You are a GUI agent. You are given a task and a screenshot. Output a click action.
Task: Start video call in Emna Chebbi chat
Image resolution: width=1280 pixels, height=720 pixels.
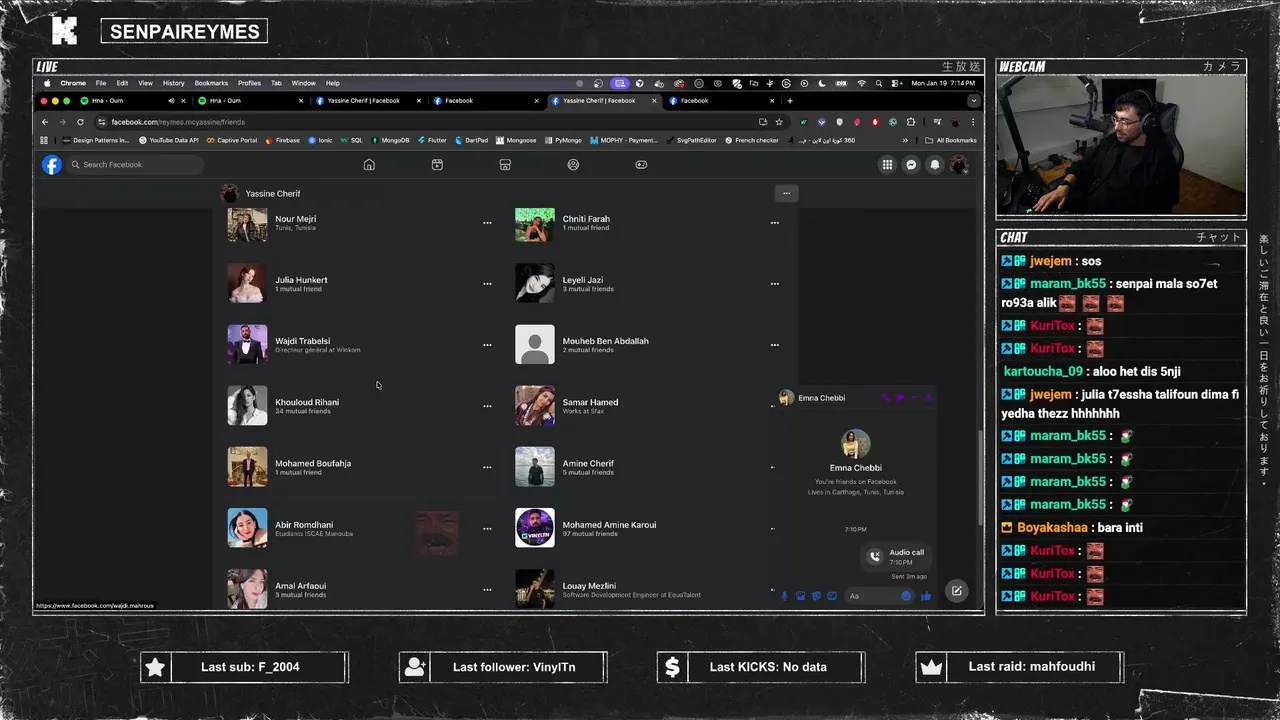tap(900, 398)
